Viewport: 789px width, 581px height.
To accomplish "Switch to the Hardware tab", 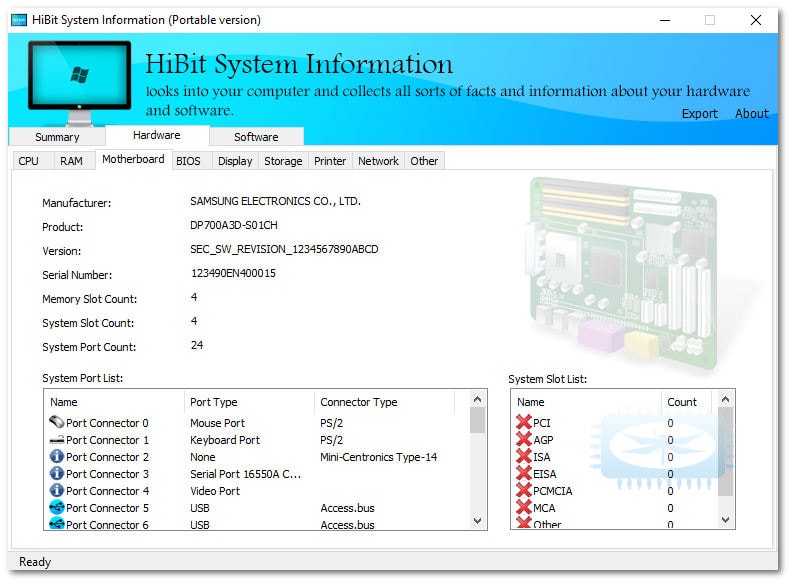I will click(x=156, y=135).
